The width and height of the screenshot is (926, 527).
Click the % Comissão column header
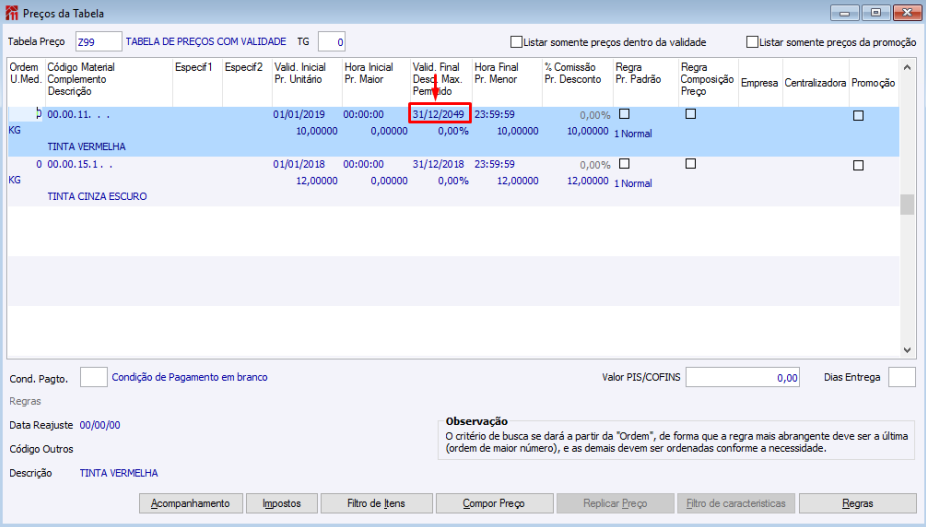[570, 67]
